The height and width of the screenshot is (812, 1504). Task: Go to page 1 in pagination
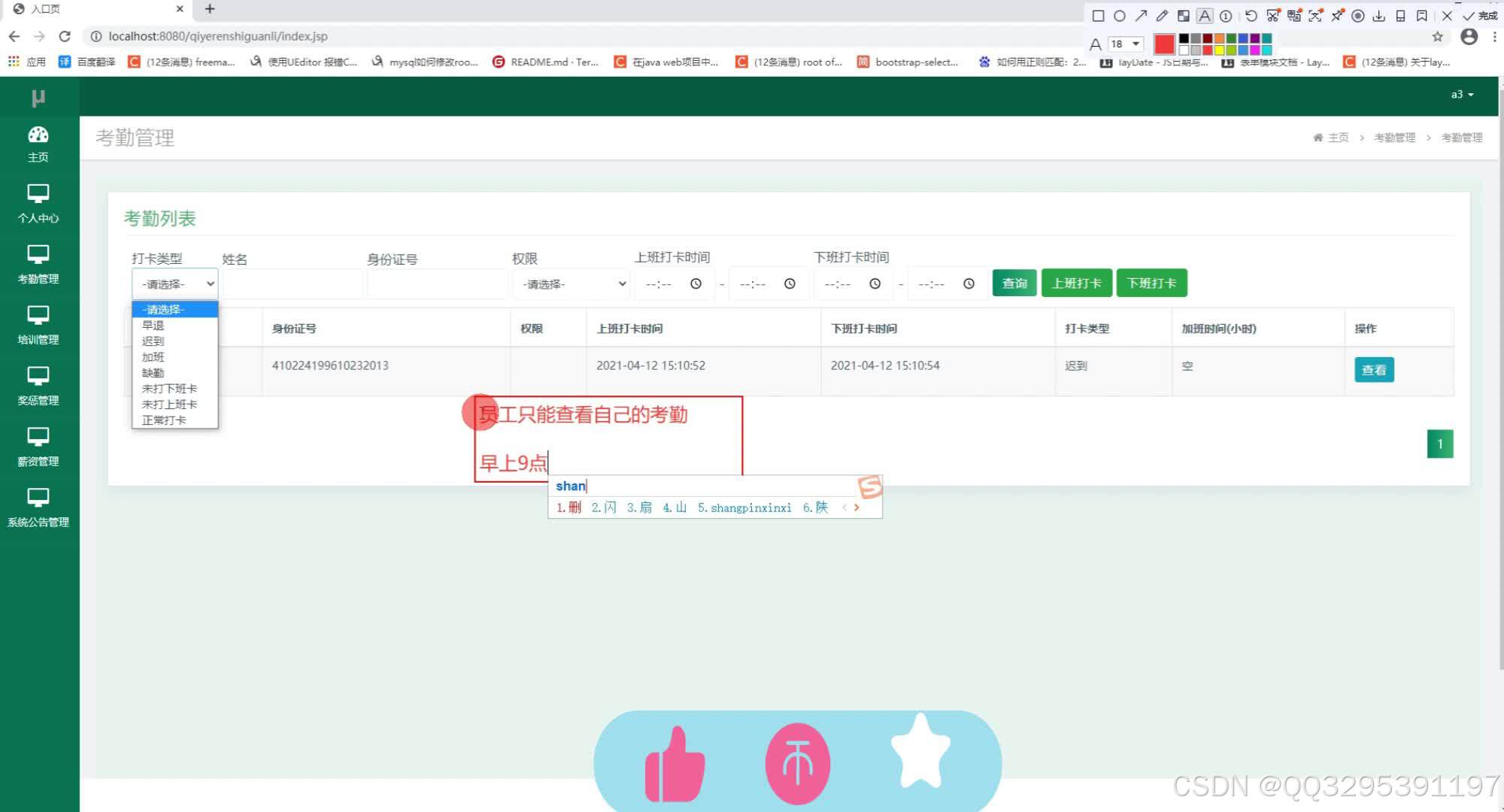[x=1440, y=444]
